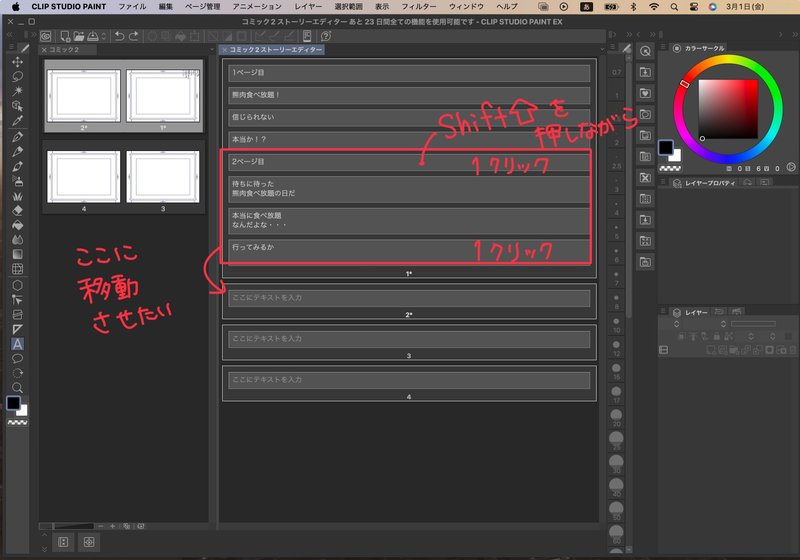Pick a color in the Color Circle square
Viewport: 800px width, 560px height.
[x=728, y=109]
